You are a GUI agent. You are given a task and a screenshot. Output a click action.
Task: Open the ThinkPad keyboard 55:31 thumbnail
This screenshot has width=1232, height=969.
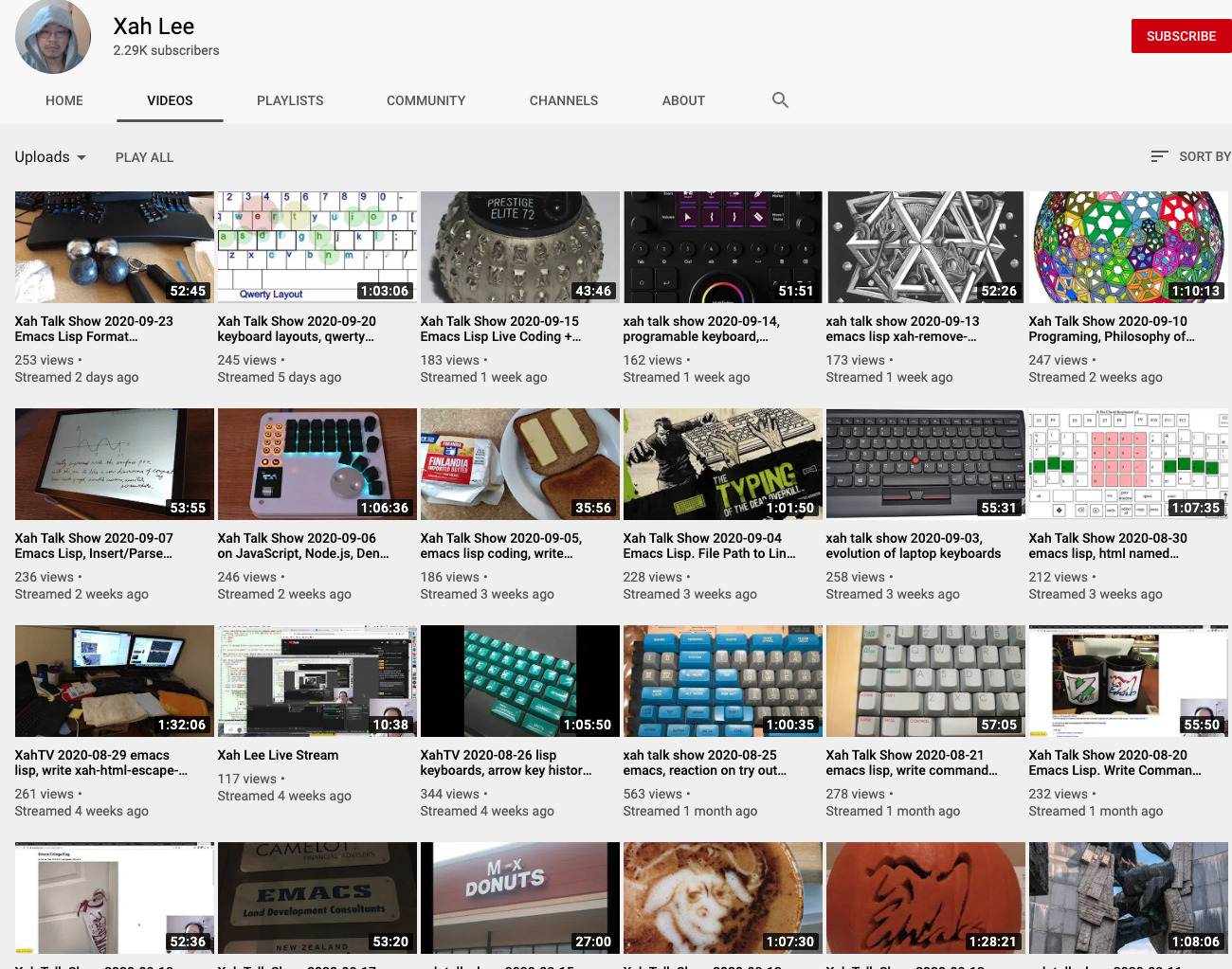click(x=926, y=464)
